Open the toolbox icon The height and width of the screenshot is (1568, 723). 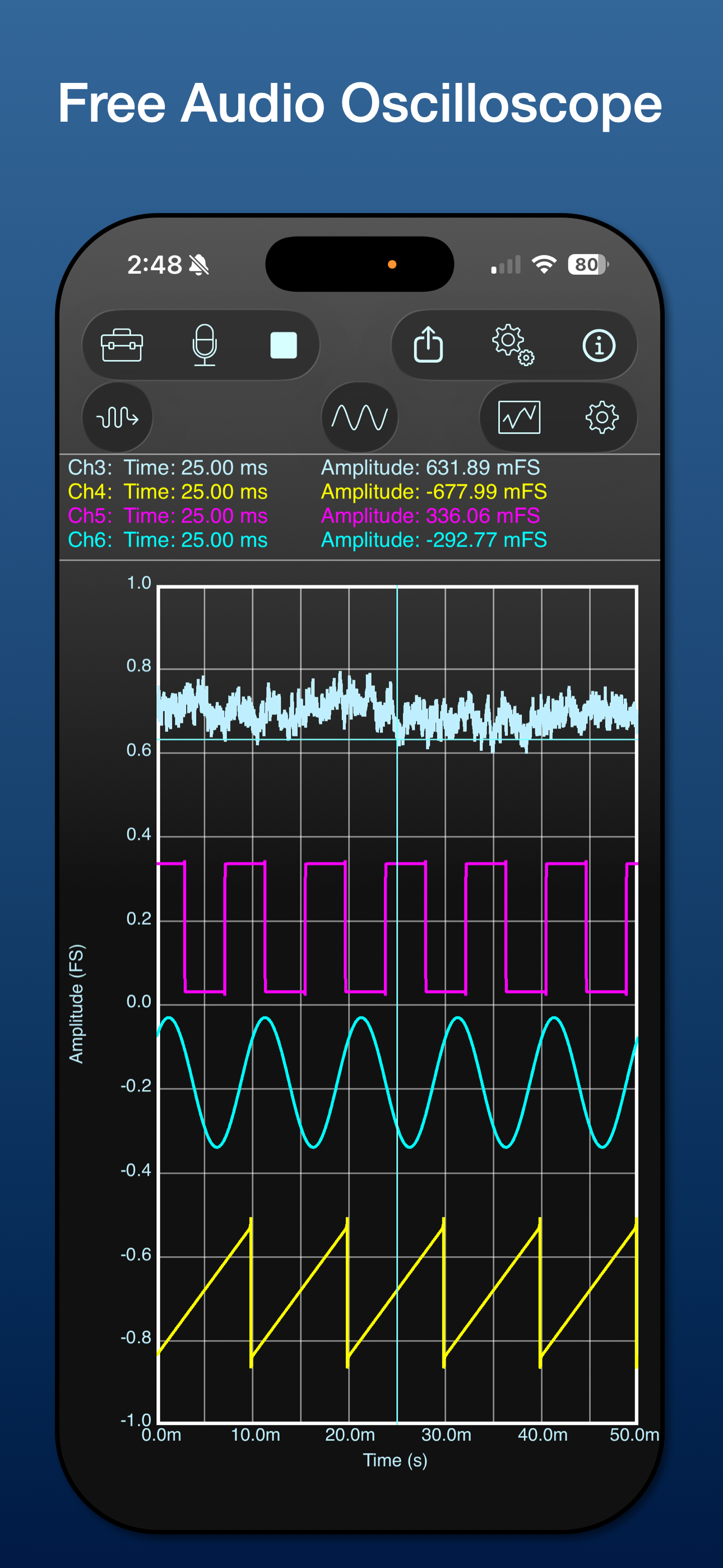click(122, 345)
